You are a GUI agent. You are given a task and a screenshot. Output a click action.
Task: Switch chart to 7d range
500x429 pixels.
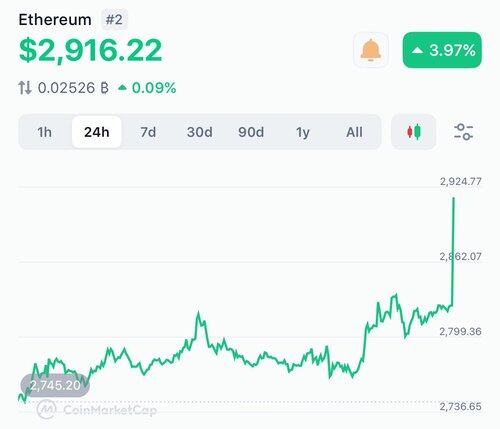coord(148,132)
